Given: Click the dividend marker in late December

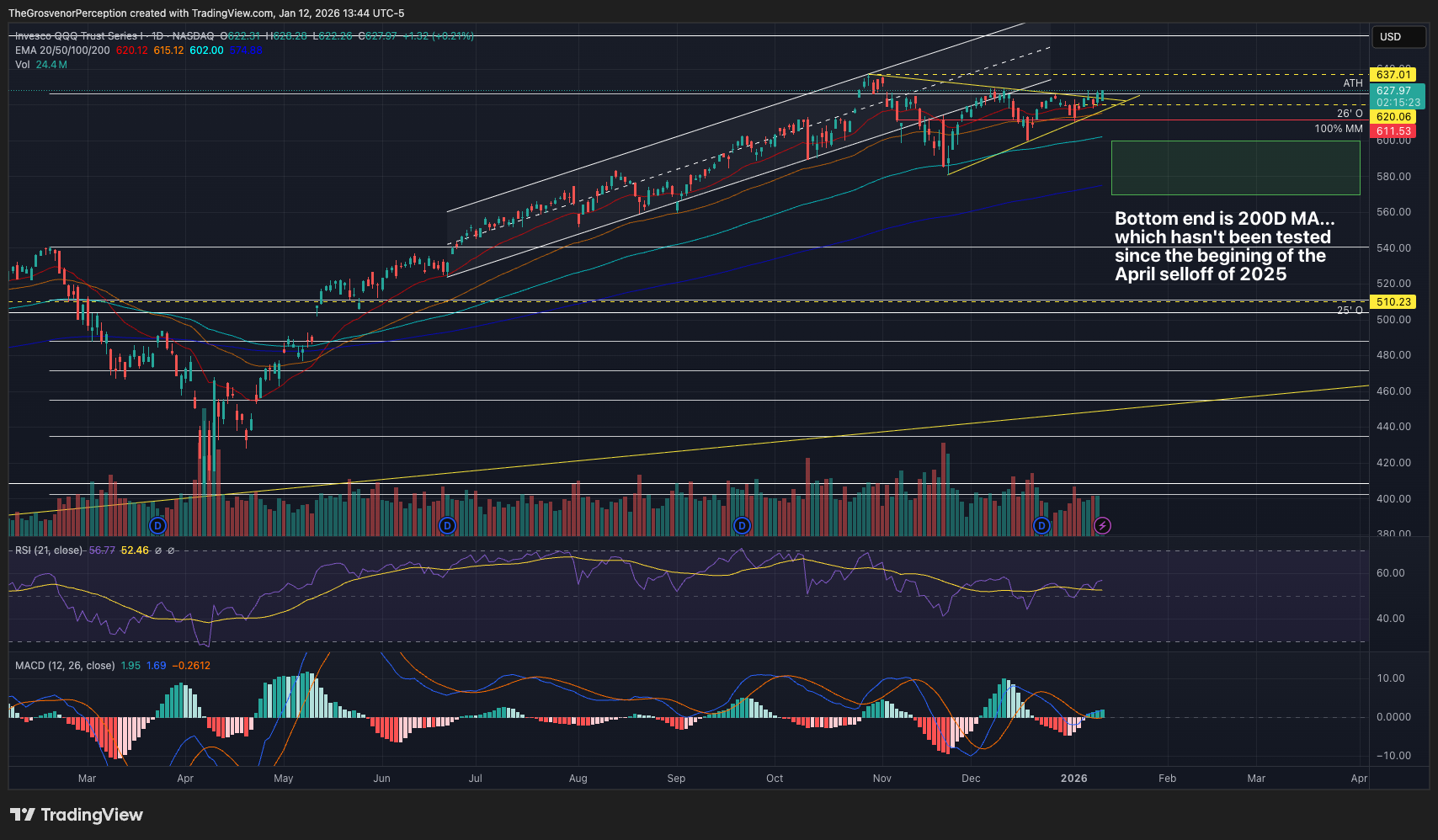Looking at the screenshot, I should point(1041,526).
